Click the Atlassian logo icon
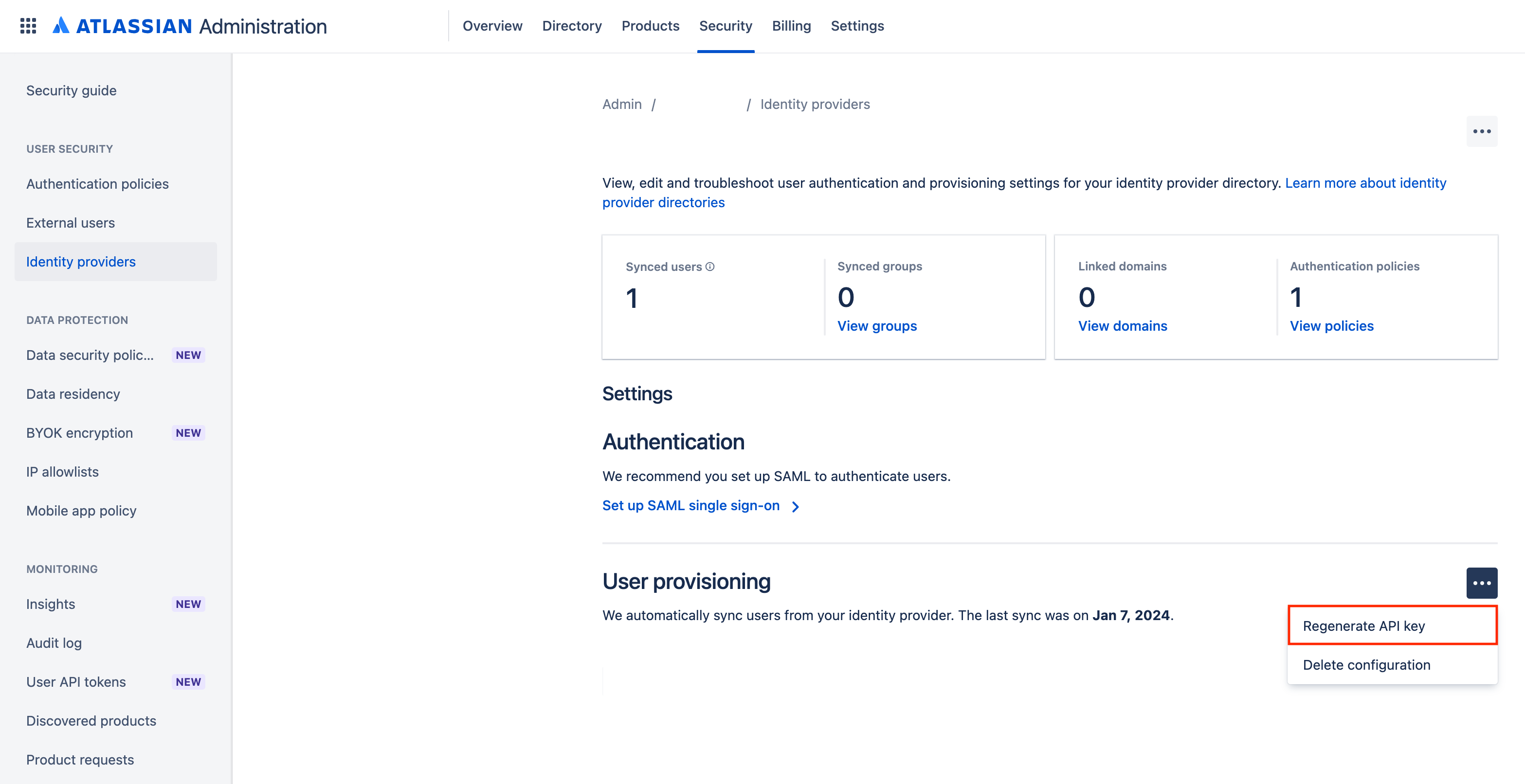 (x=61, y=25)
